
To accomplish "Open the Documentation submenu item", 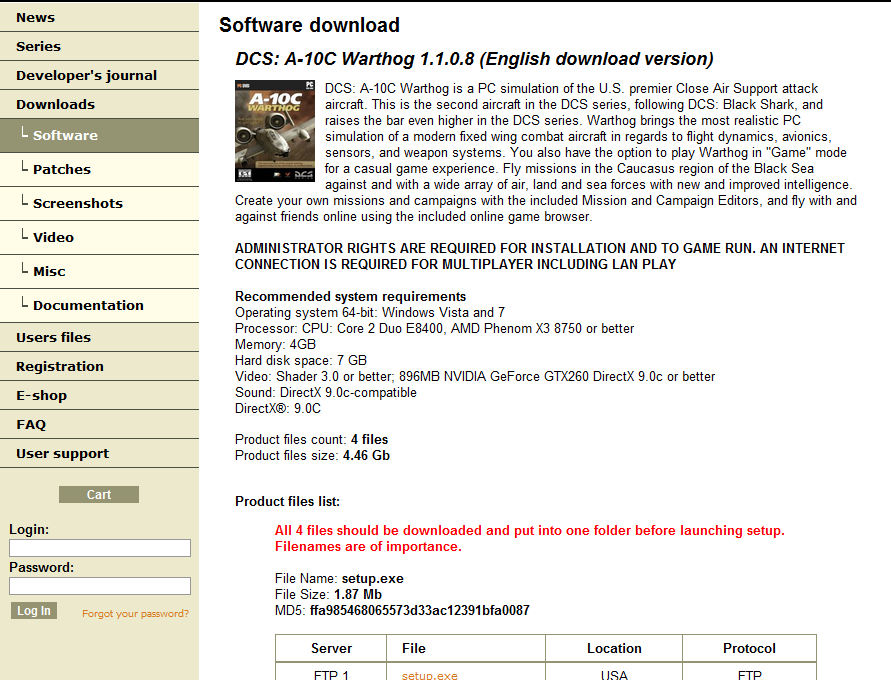I will 99,306.
